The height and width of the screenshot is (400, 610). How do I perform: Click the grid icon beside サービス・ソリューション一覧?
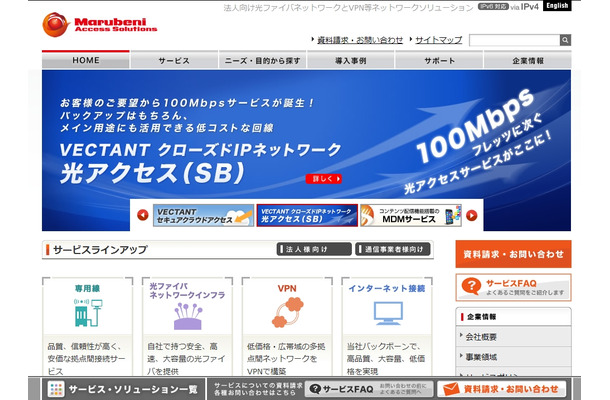[x=56, y=389]
